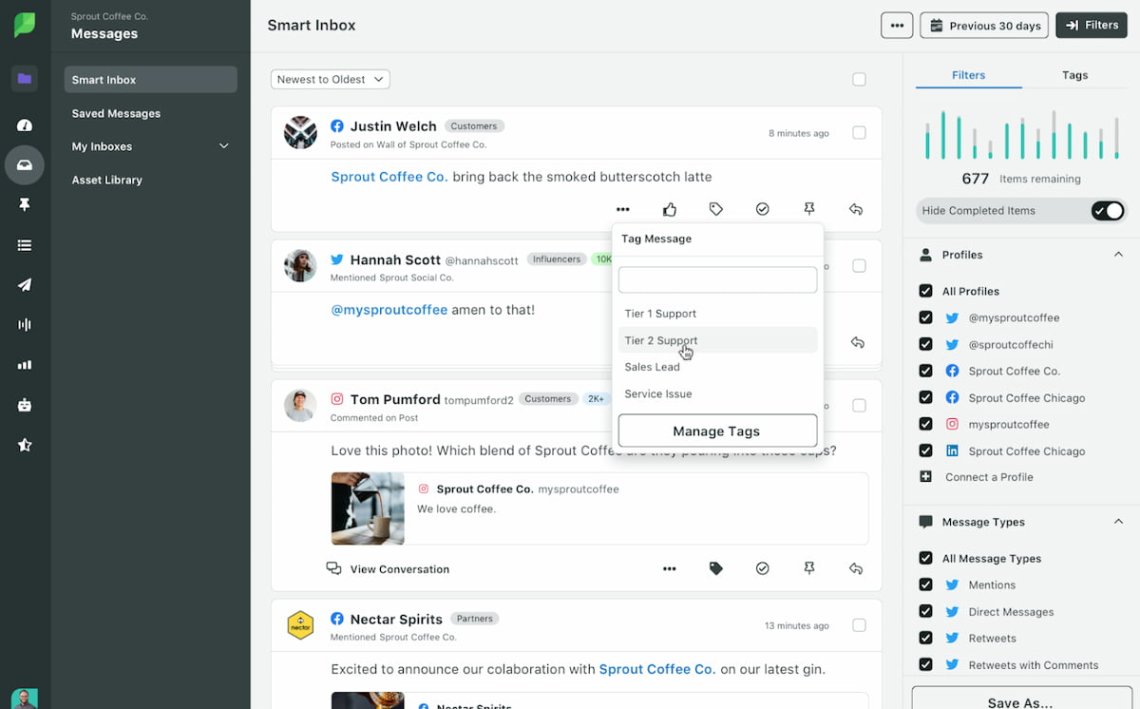Choose Sales Lead tag
The width and height of the screenshot is (1140, 709).
click(718, 367)
